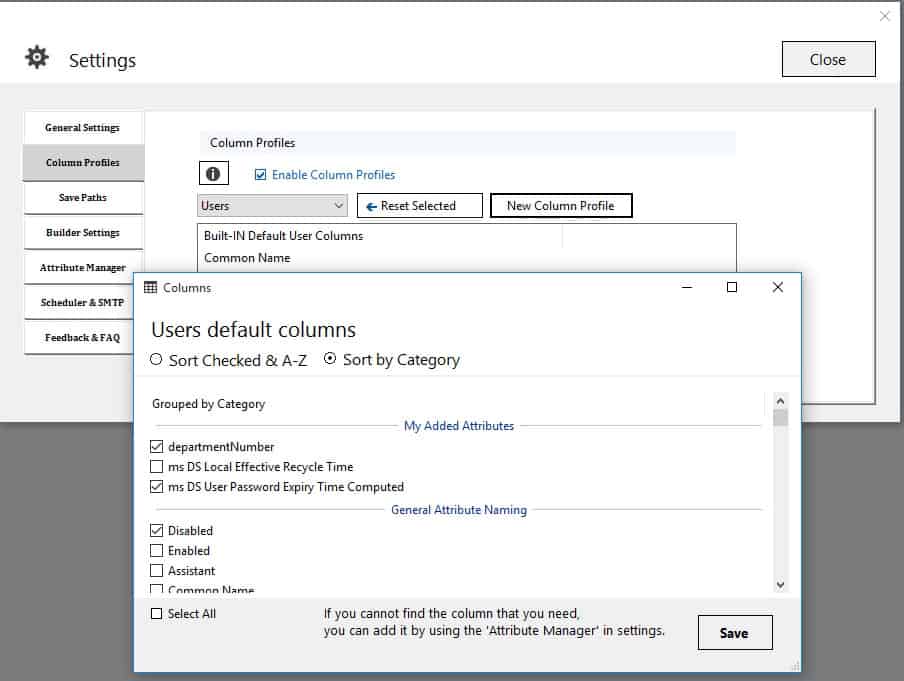This screenshot has height=681, width=904.
Task: Click the General Attribute Naming group header
Action: [x=459, y=510]
